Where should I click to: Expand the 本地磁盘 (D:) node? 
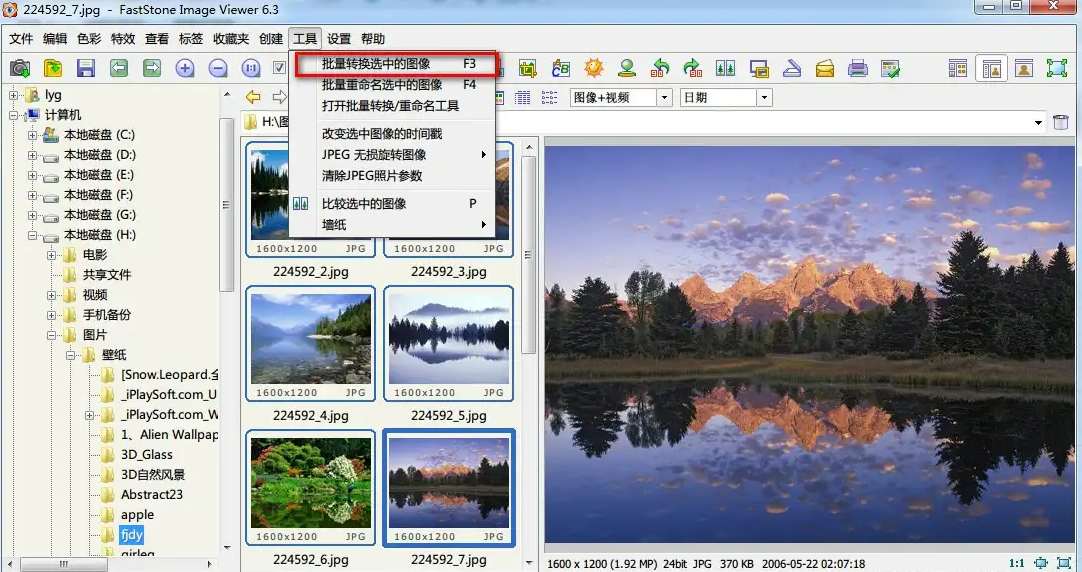point(32,155)
